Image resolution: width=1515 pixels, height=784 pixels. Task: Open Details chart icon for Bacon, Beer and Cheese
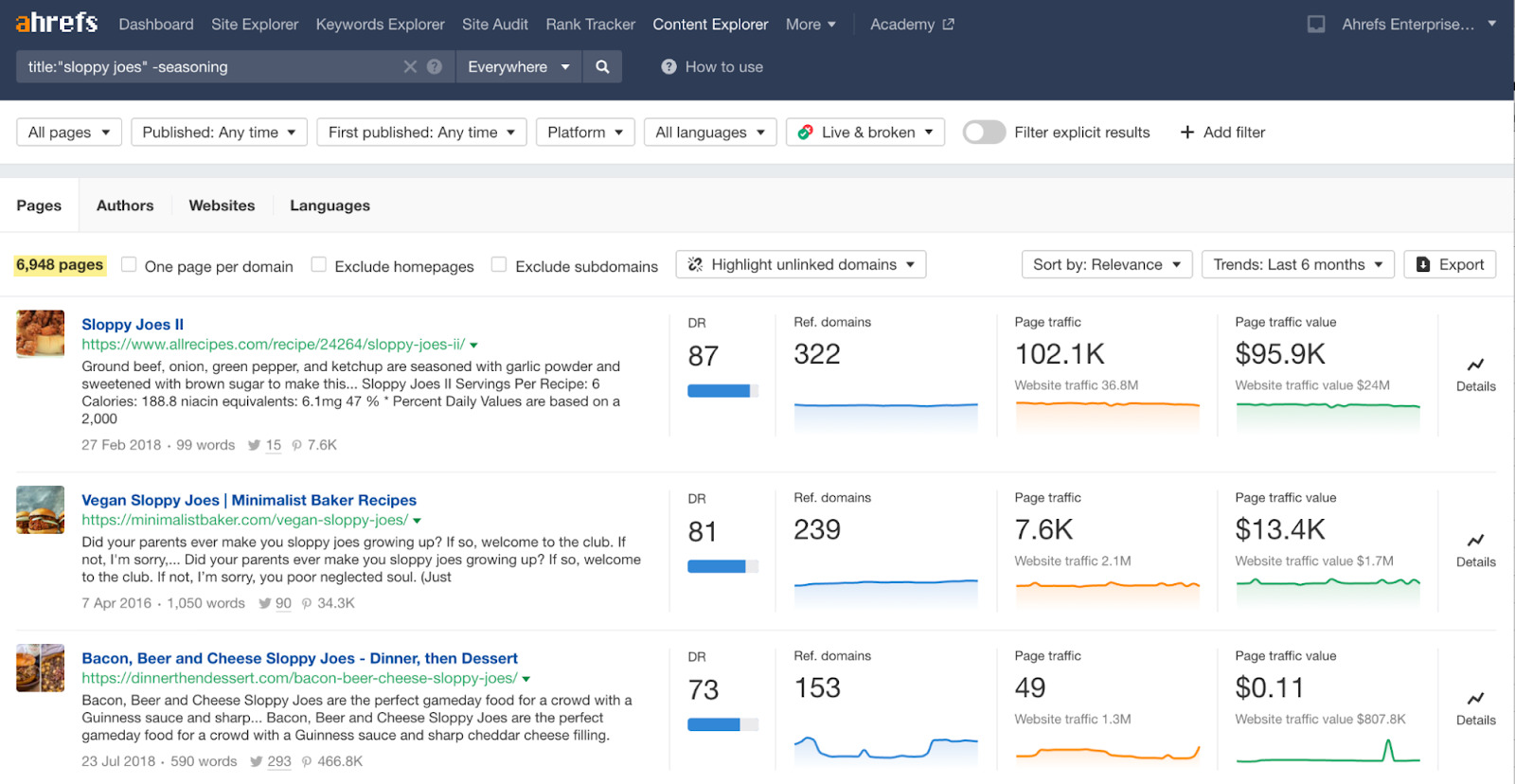point(1475,699)
